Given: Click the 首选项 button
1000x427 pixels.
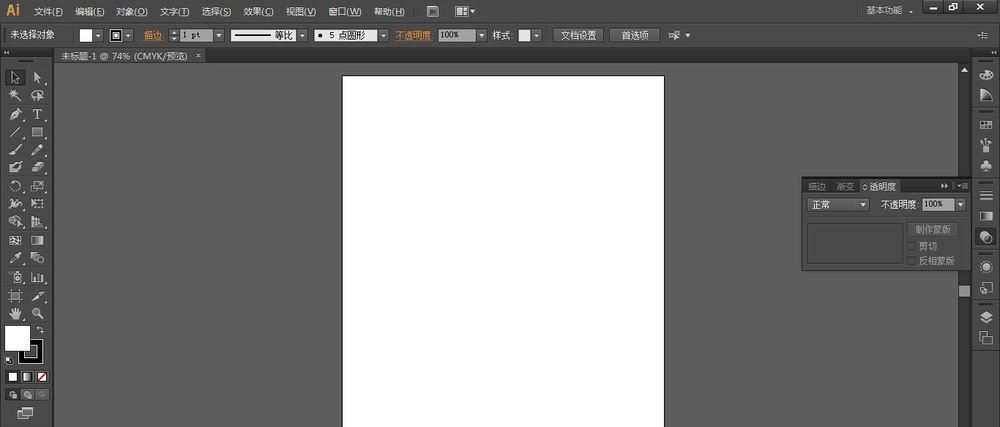Looking at the screenshot, I should pyautogui.click(x=634, y=35).
